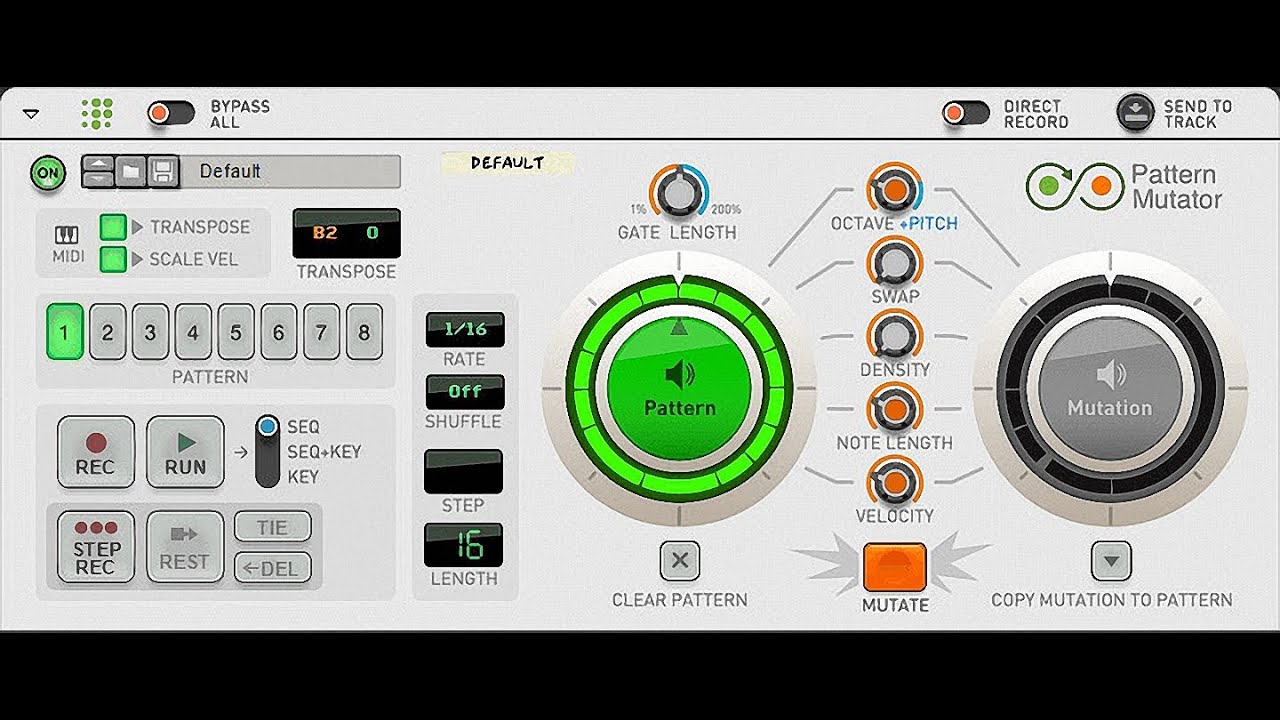
Task: Click the gray Mutation speaker button
Action: [1110, 390]
